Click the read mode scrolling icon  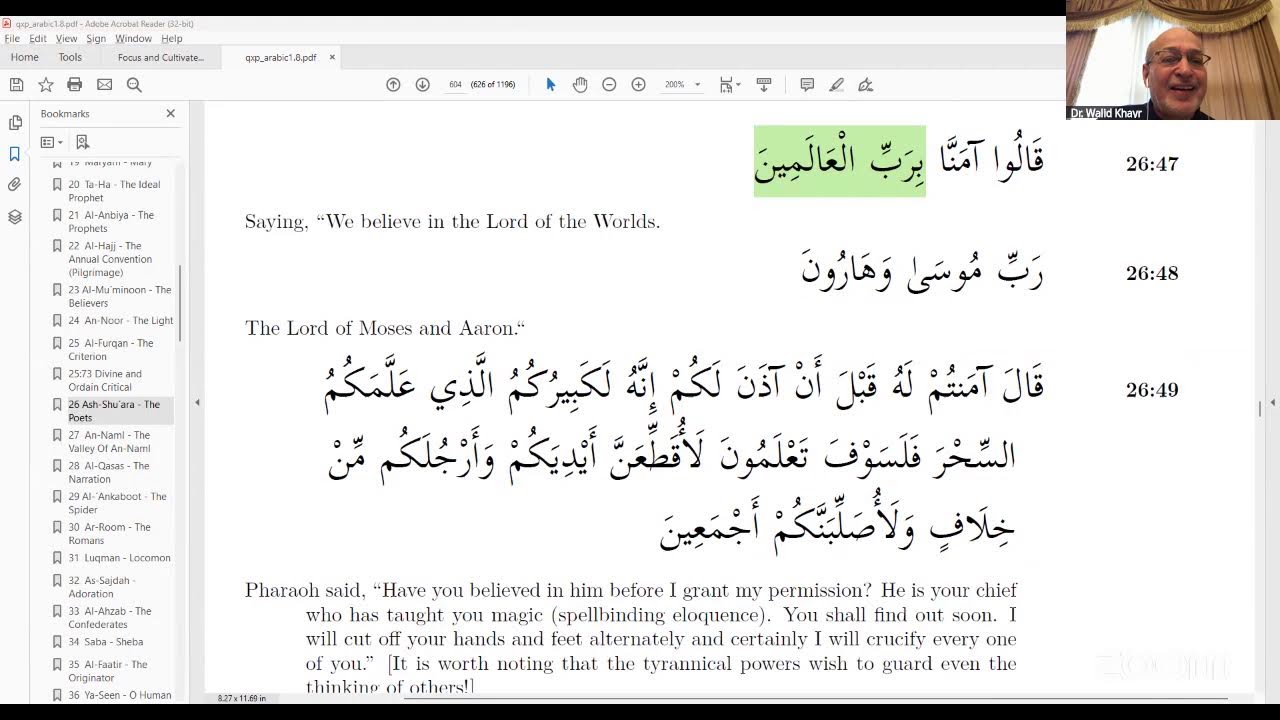click(x=764, y=85)
